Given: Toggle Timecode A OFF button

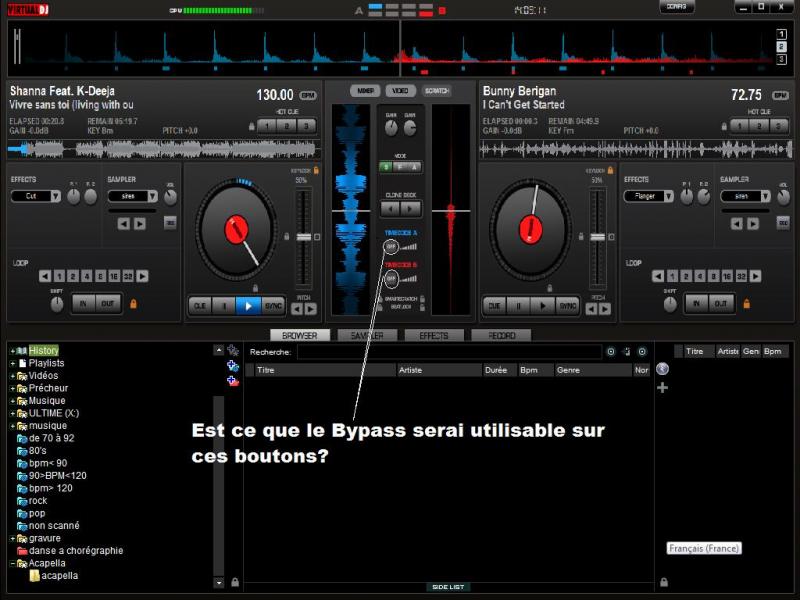Looking at the screenshot, I should click(391, 247).
